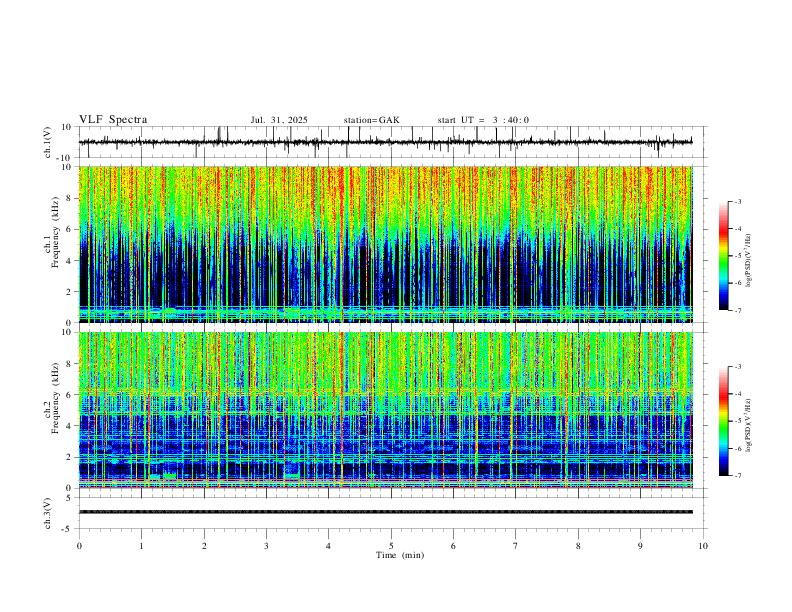The width and height of the screenshot is (792, 612).
Task: Click the ch.2 colorbar "log(PSD)(V²/Hz)" label
Action: [748, 425]
